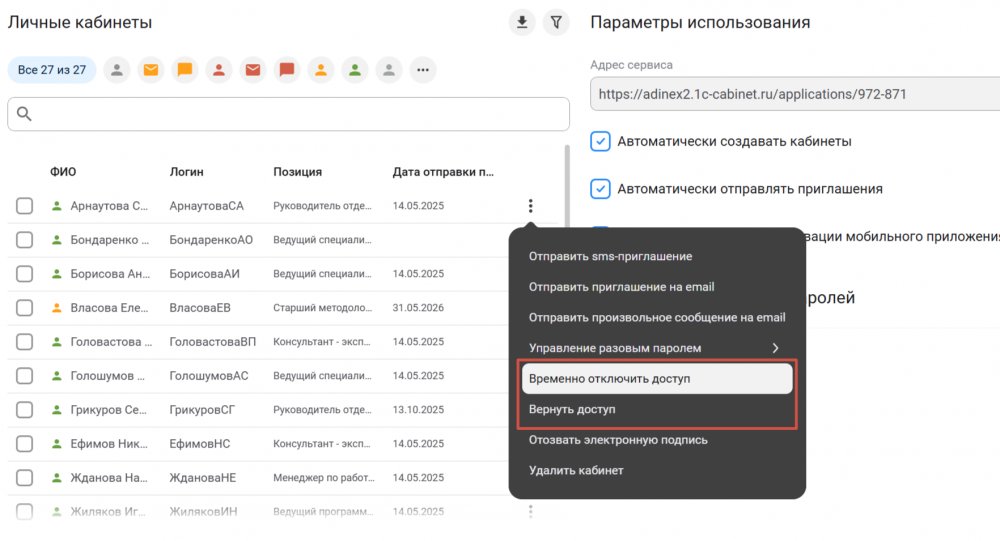Filter by red chat bubble icon

[x=286, y=70]
